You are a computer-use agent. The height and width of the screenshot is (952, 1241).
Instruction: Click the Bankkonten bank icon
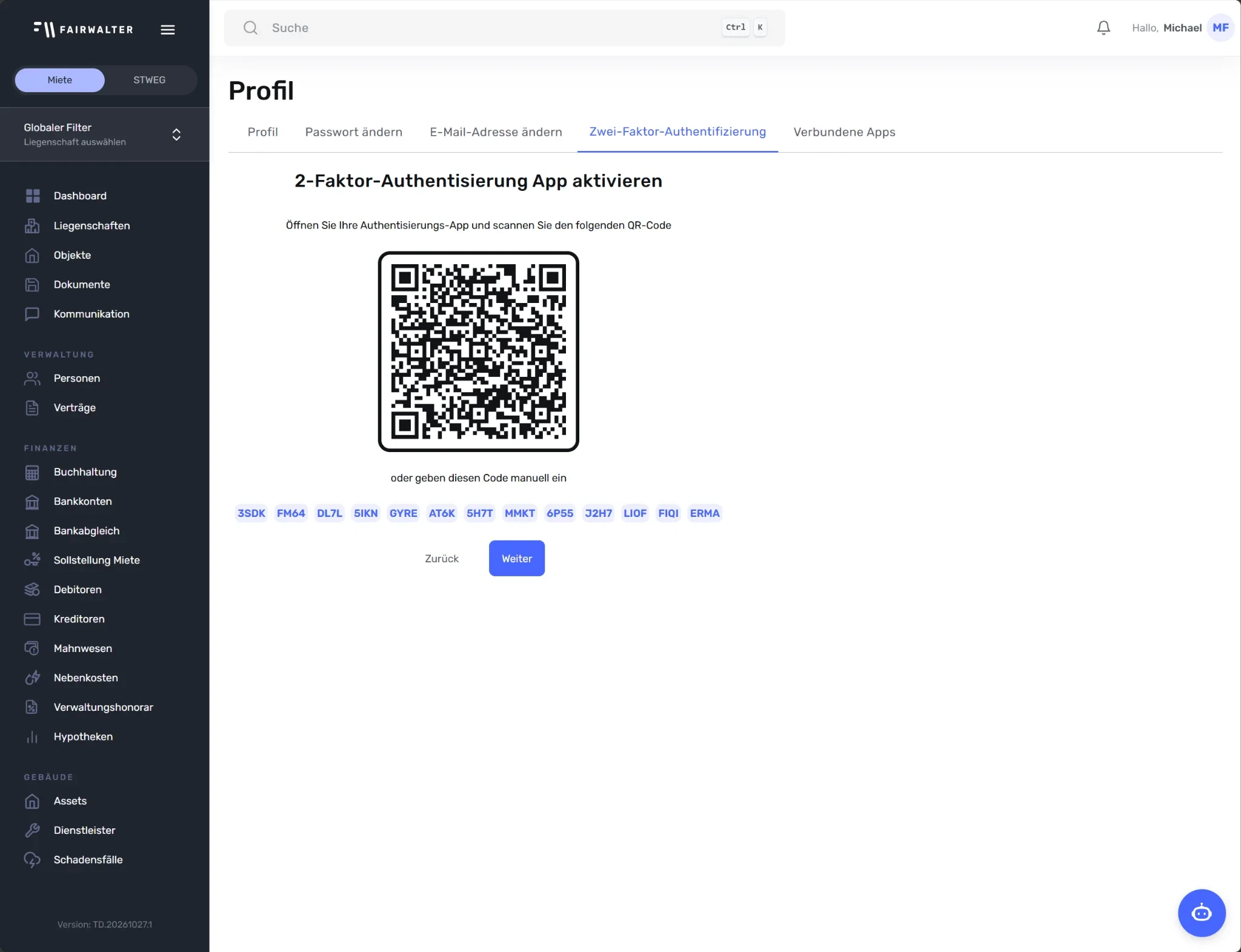click(x=32, y=501)
